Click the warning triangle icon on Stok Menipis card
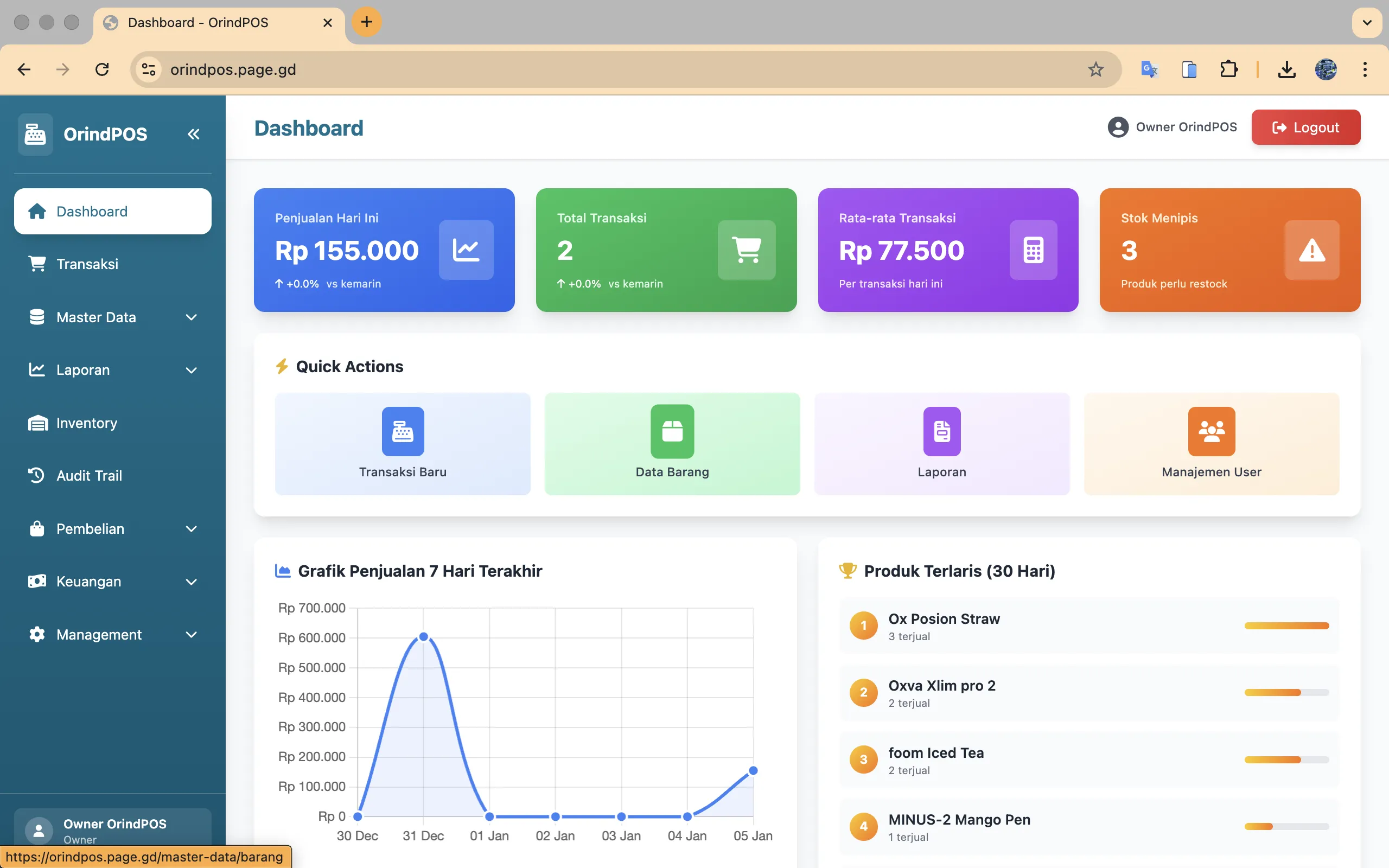This screenshot has width=1389, height=868. pyautogui.click(x=1311, y=250)
